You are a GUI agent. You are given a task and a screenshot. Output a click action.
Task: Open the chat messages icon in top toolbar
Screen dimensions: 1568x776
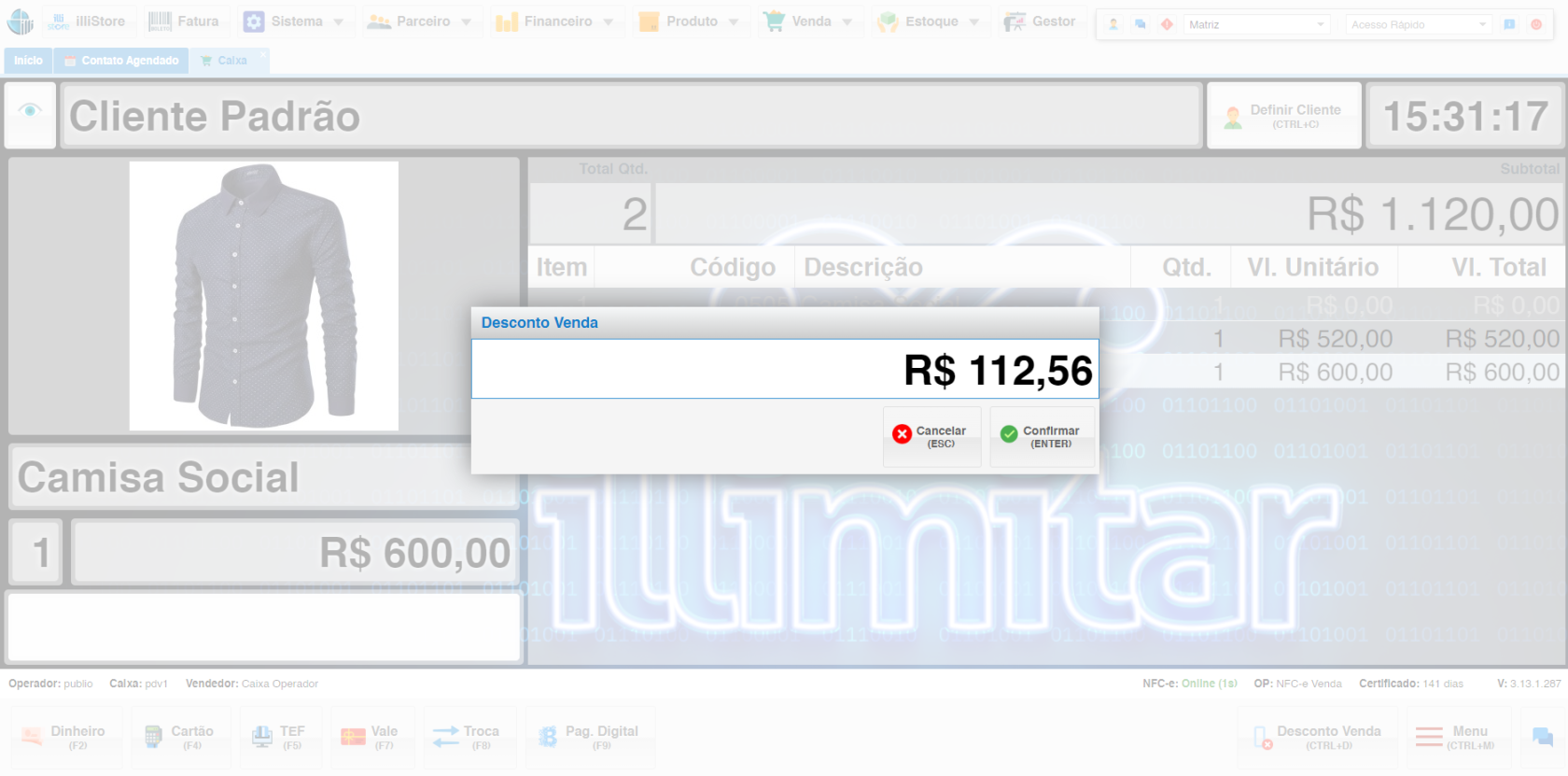(x=1140, y=24)
